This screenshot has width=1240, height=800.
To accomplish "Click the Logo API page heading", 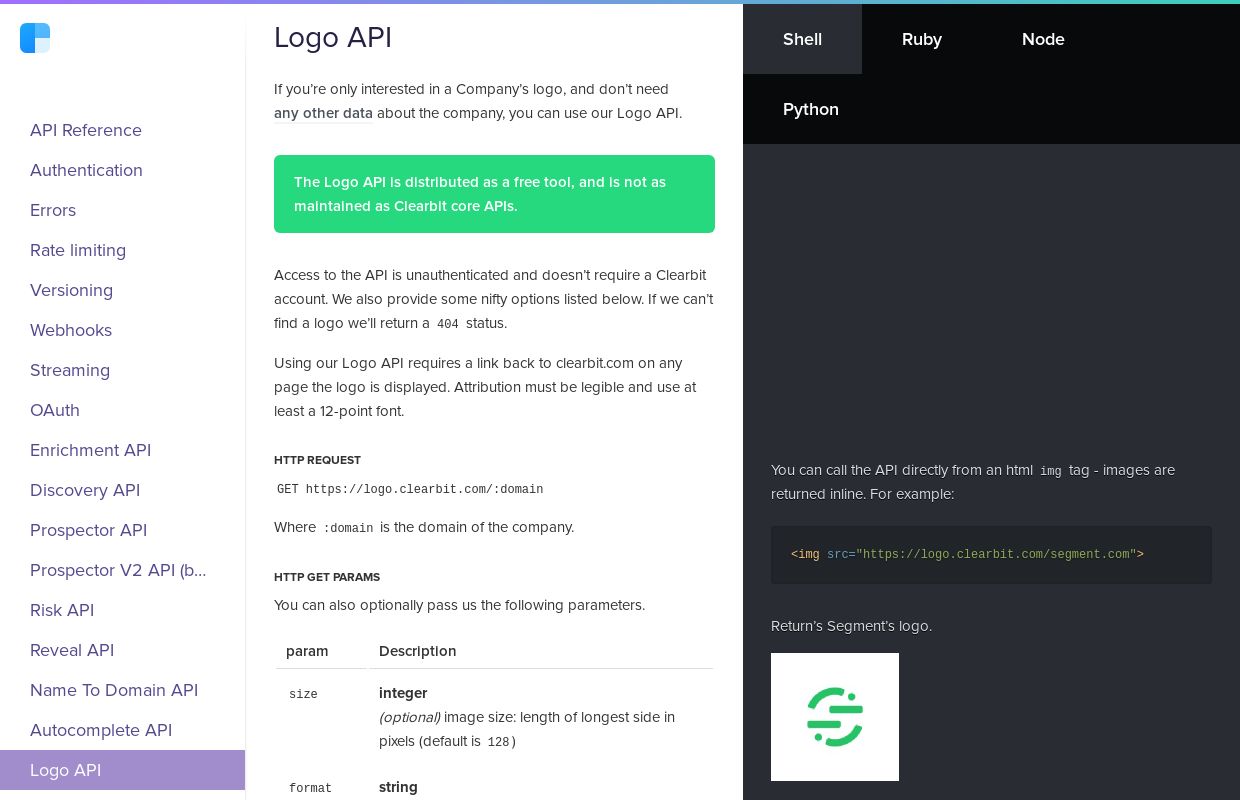I will 333,37.
